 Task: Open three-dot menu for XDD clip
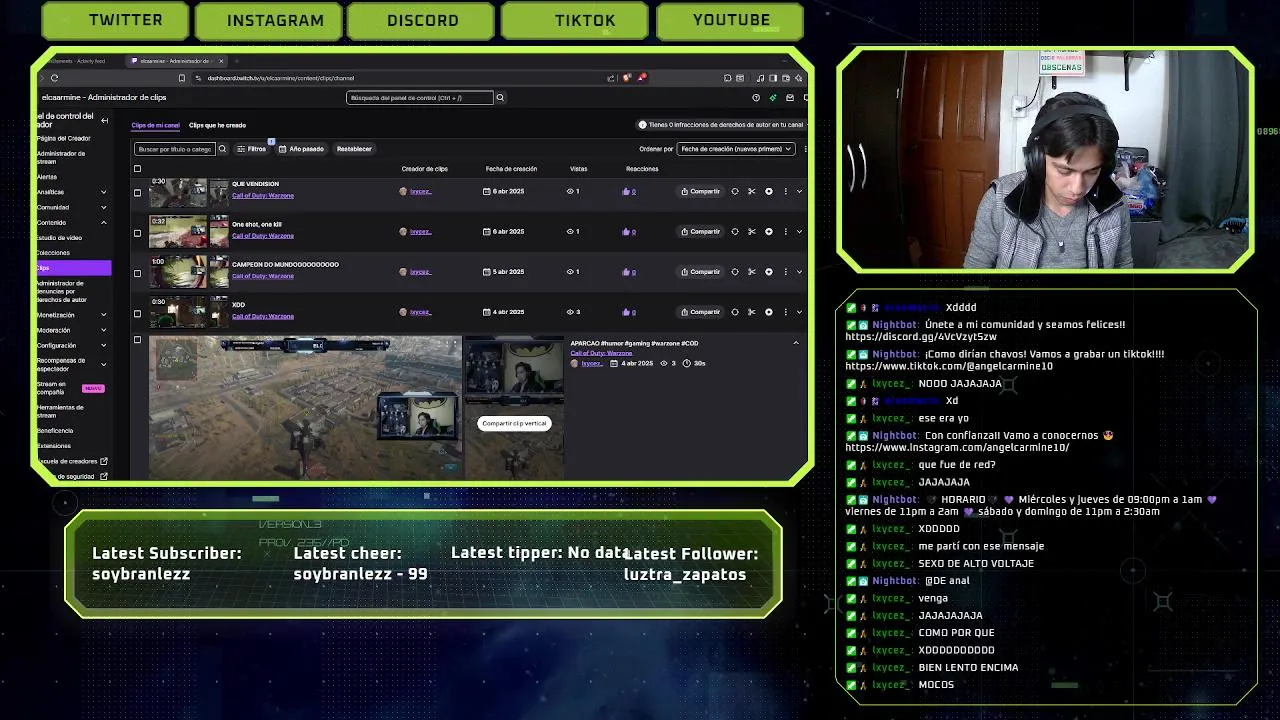point(785,312)
